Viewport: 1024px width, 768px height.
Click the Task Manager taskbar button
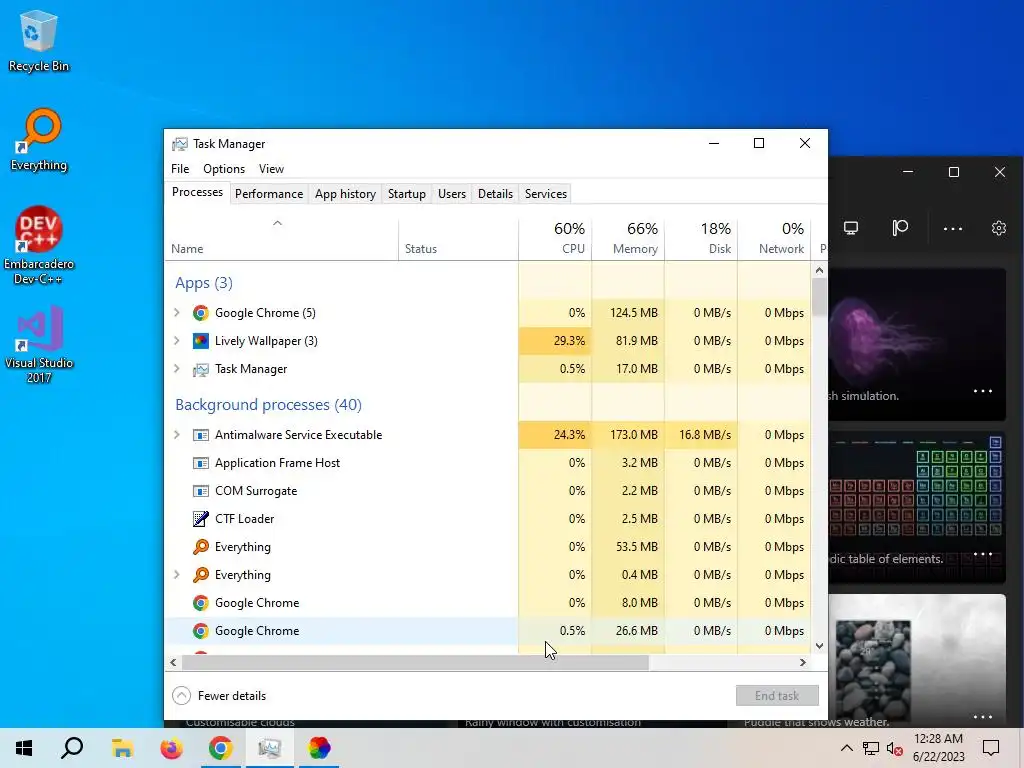pos(269,748)
